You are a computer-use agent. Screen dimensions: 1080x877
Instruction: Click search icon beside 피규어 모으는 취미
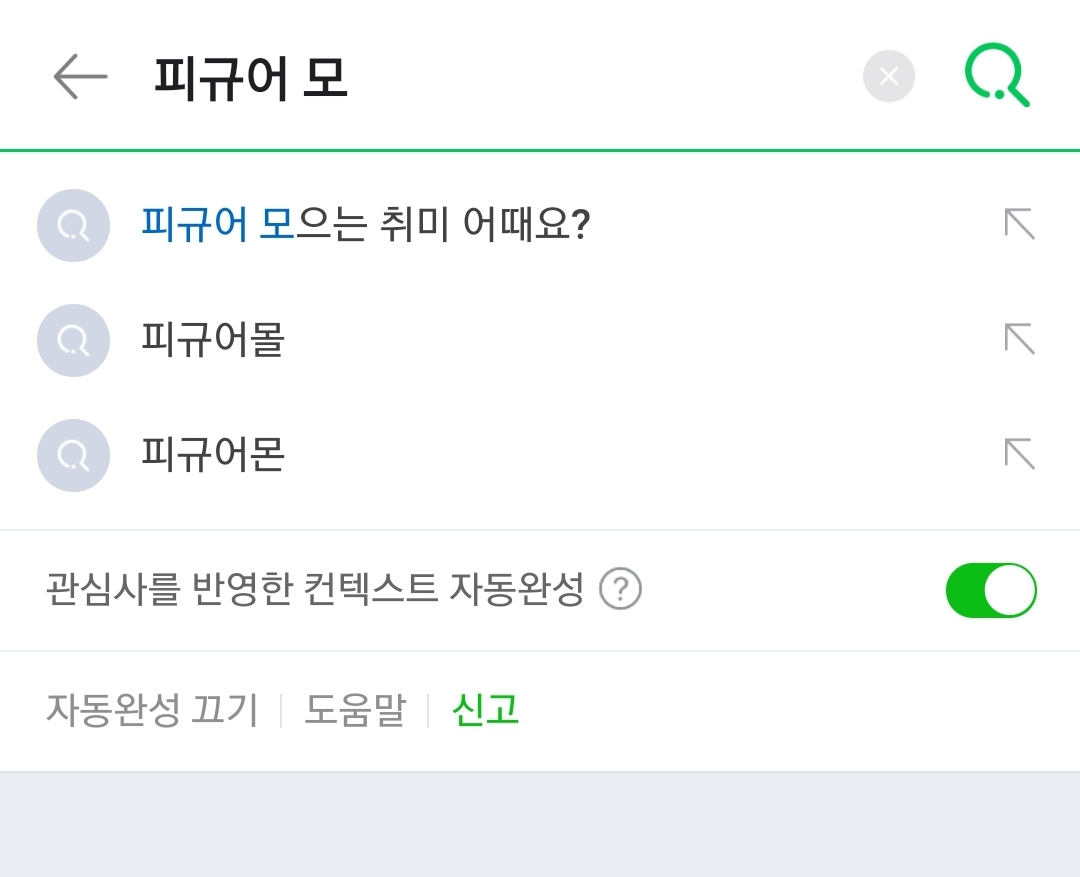pyautogui.click(x=73, y=225)
